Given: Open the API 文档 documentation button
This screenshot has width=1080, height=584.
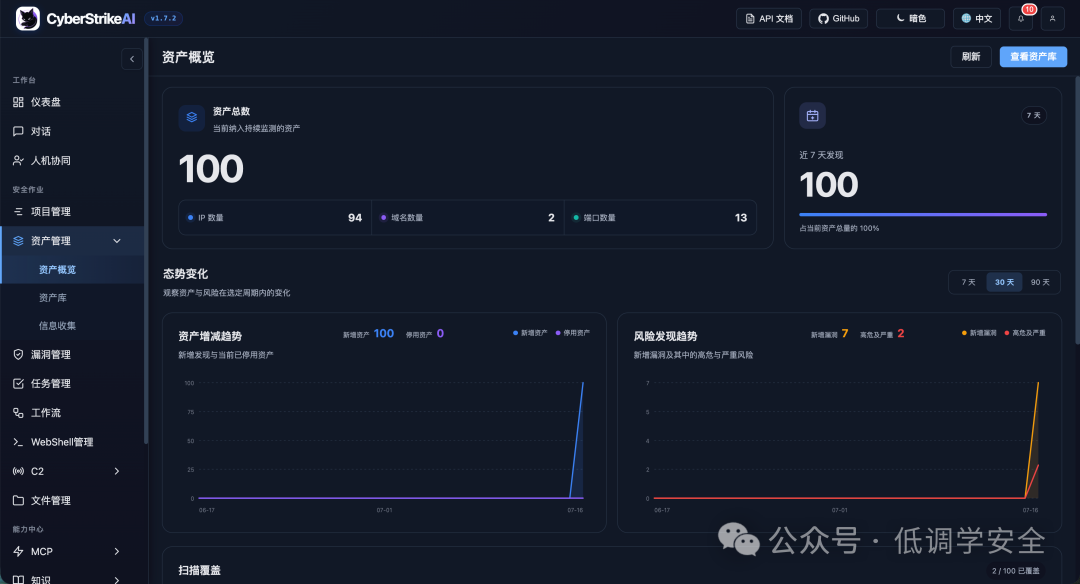Looking at the screenshot, I should click(x=769, y=19).
